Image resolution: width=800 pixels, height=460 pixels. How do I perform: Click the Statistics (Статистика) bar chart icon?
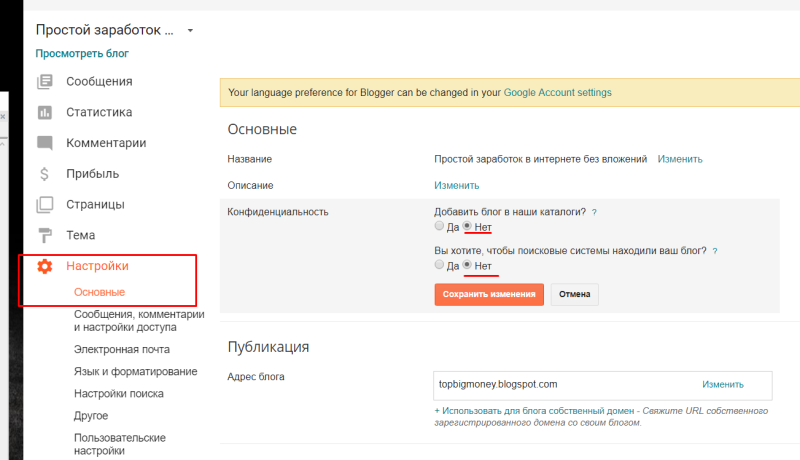point(44,112)
